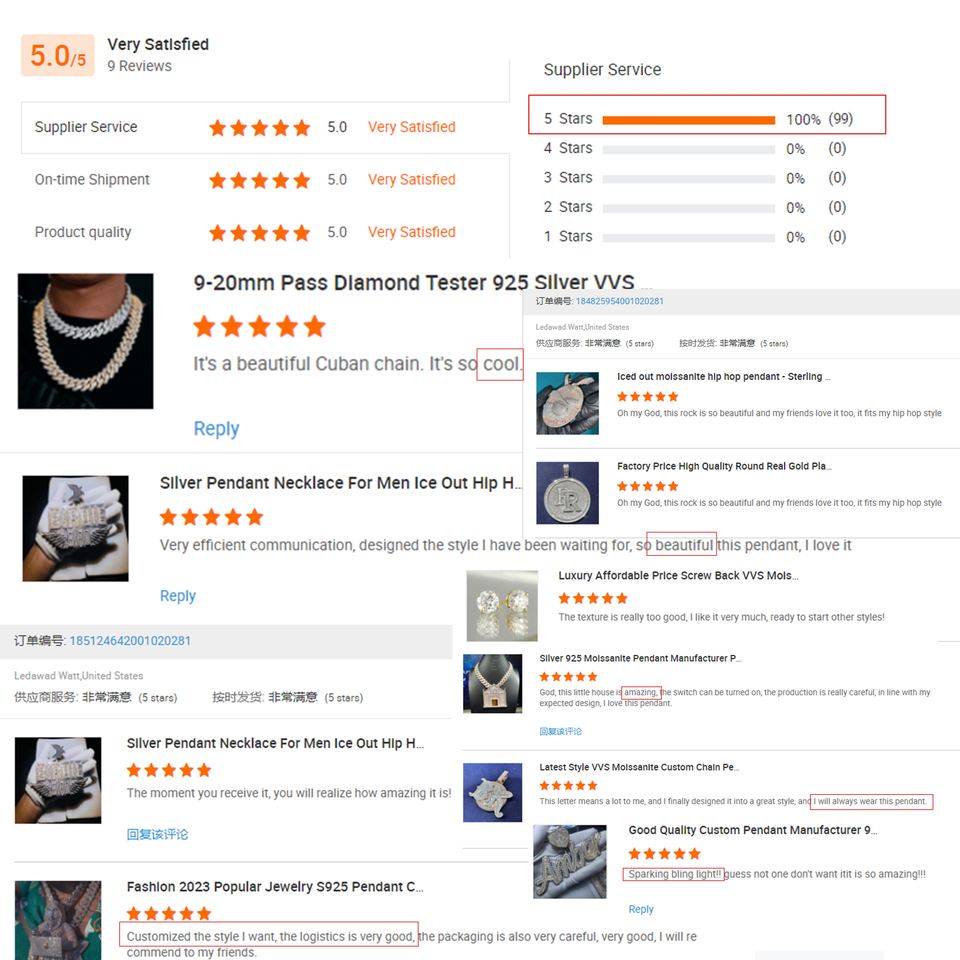Click Reply under efficient communication pendant review
This screenshot has height=960, width=960.
178,596
